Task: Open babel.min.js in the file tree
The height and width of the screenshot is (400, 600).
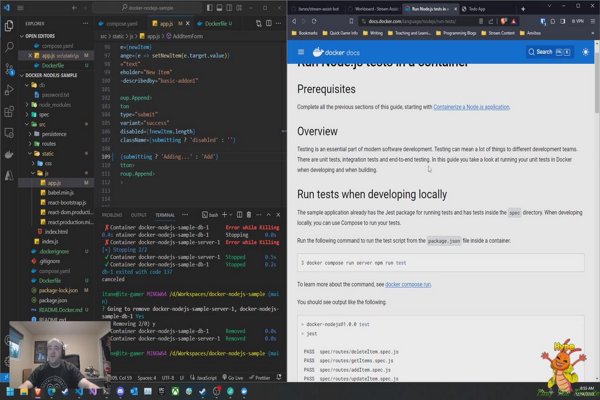Action: (x=60, y=193)
